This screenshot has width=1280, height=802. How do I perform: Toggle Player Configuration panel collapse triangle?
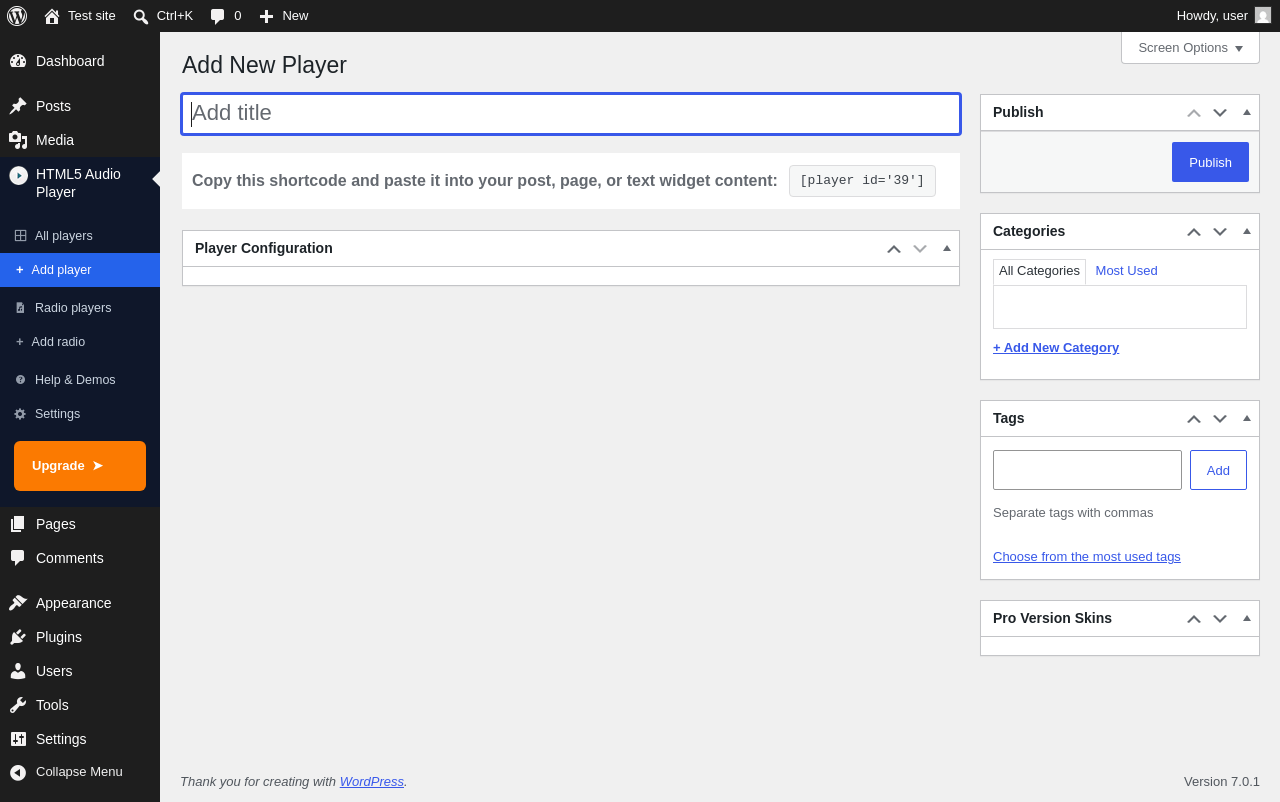947,248
